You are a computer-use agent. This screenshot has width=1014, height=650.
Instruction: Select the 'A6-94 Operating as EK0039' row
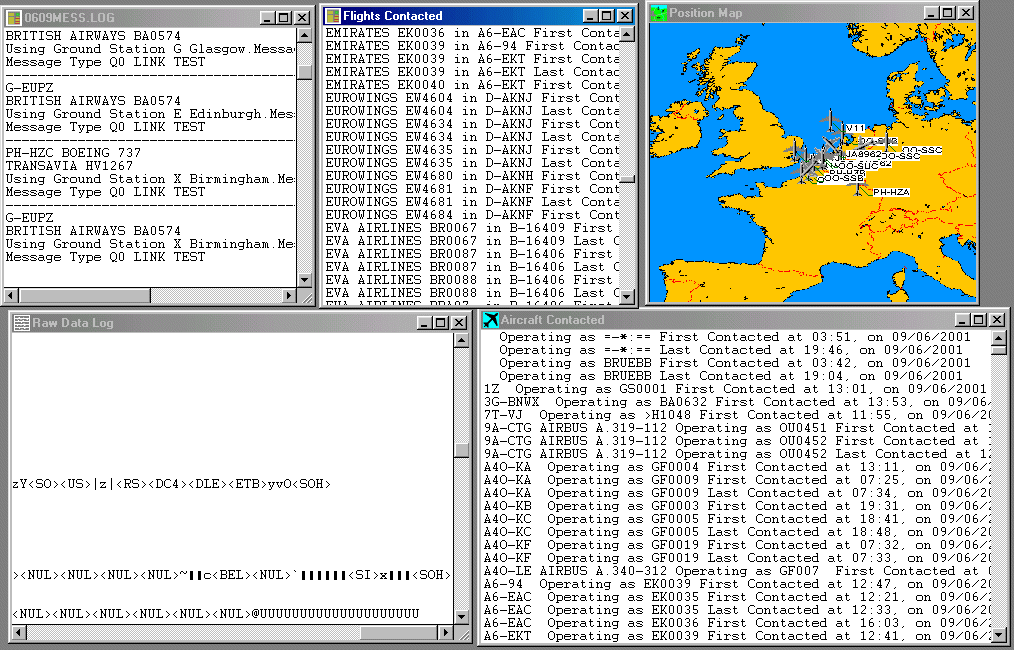click(736, 584)
